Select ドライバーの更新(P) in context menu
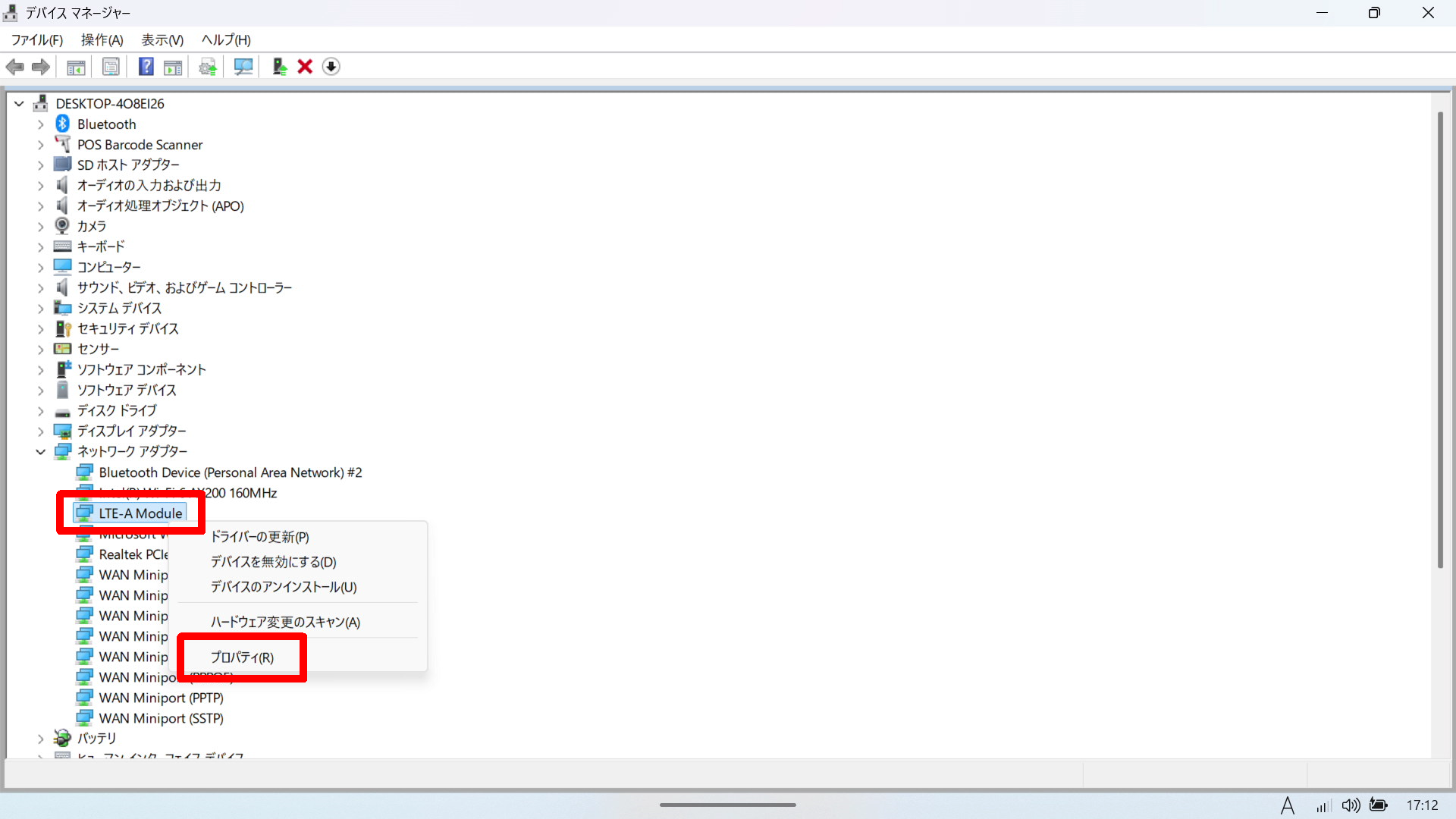1456x819 pixels. pyautogui.click(x=259, y=537)
